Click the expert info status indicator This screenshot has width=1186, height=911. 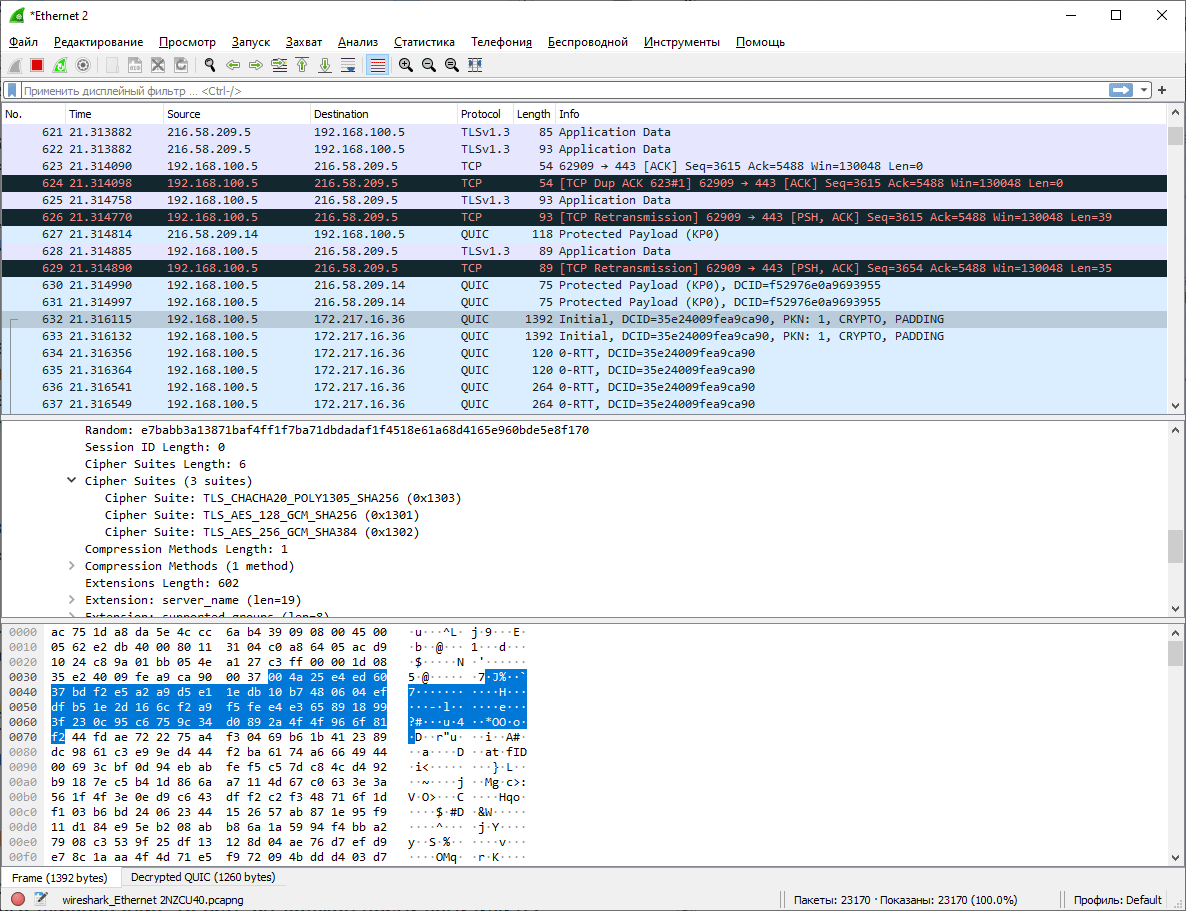pos(18,899)
